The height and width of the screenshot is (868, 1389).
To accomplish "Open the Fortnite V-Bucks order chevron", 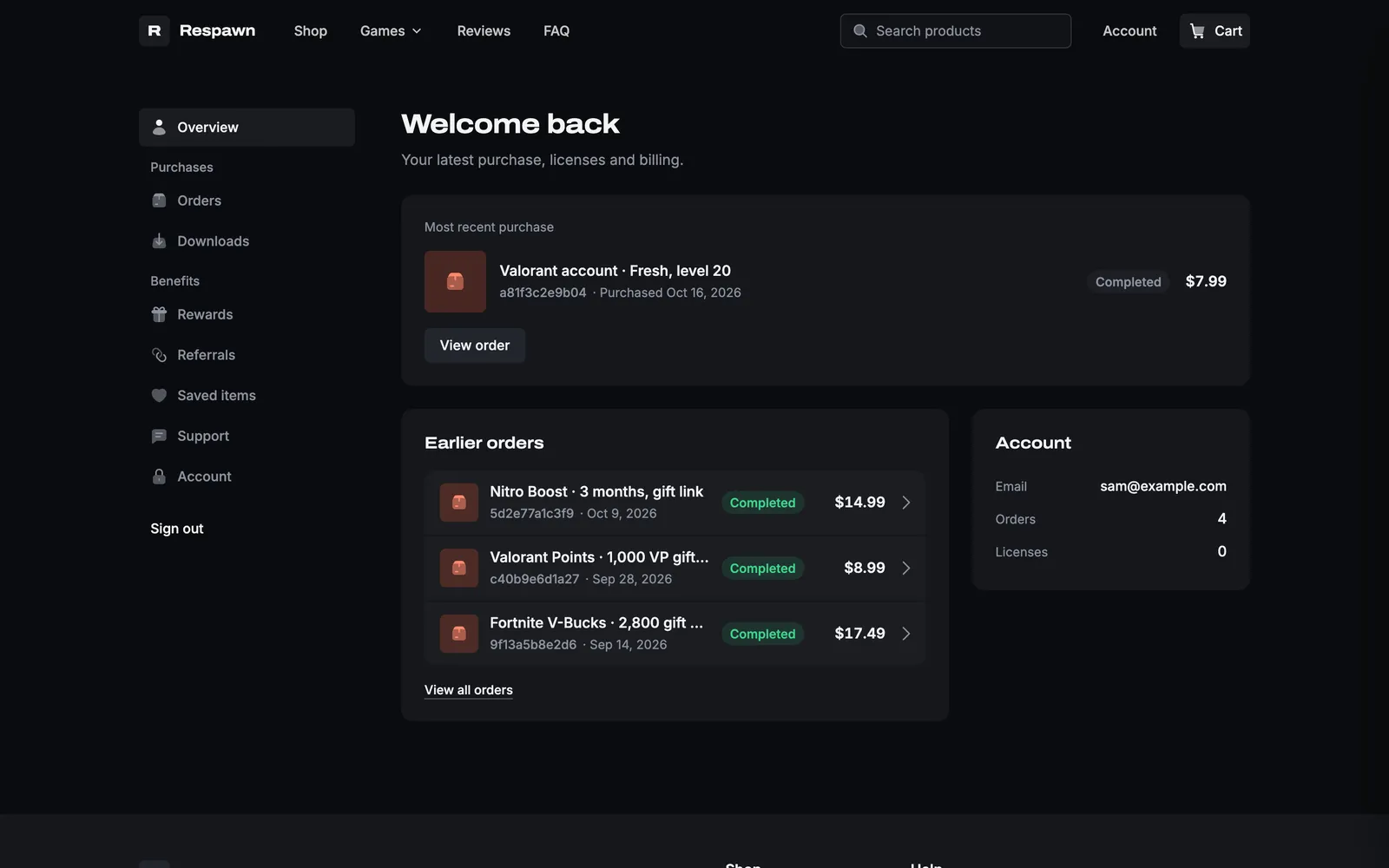I will point(906,634).
